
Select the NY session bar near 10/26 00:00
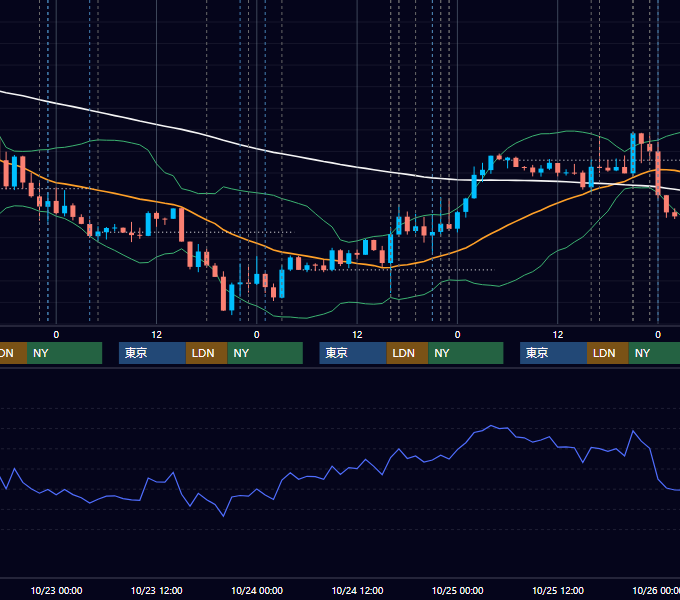pos(654,353)
